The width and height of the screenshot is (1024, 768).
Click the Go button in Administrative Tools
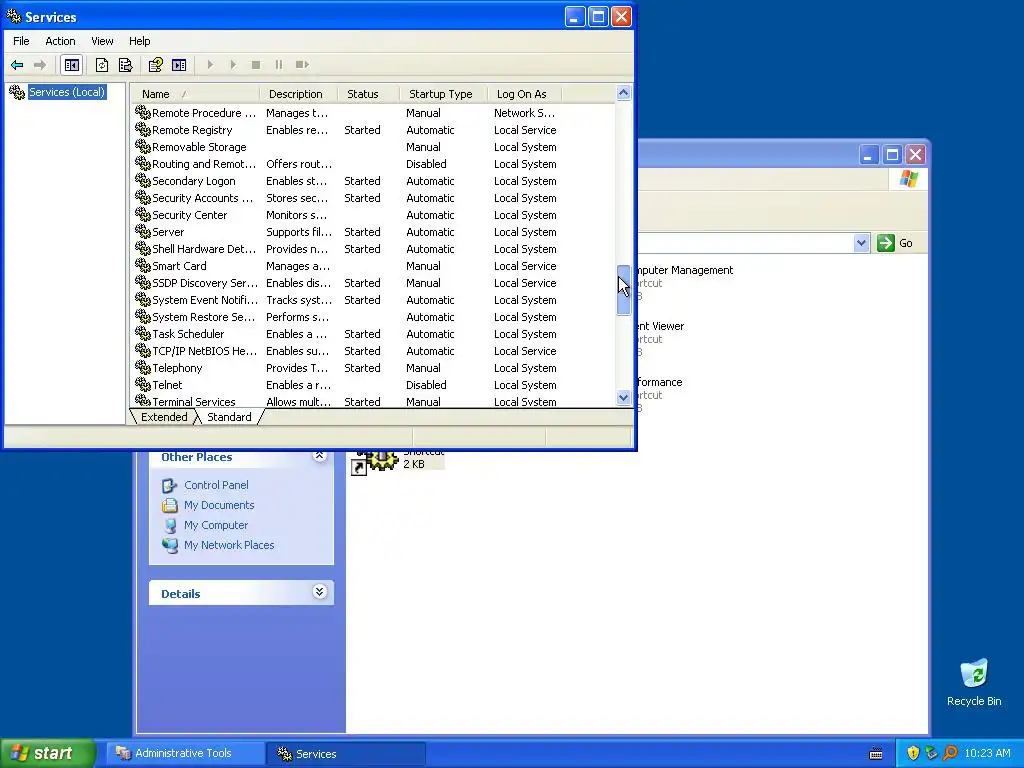[895, 243]
